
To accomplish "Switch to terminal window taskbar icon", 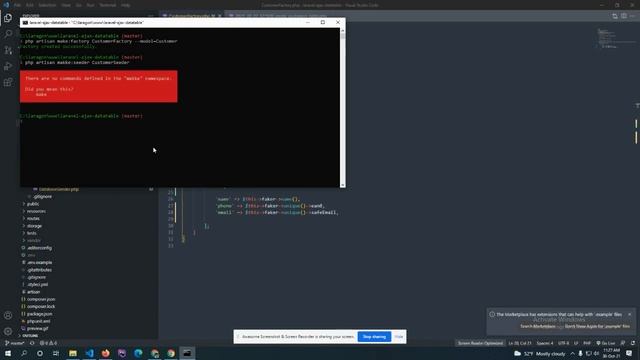I will [187, 353].
